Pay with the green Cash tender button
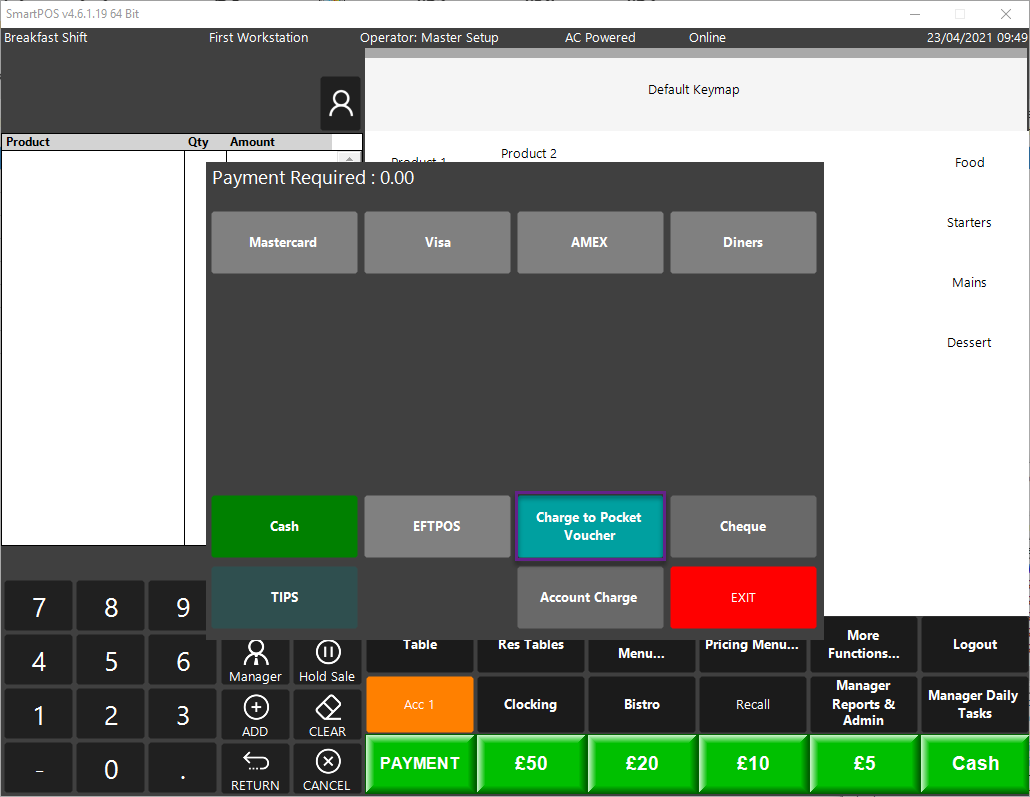Viewport: 1030px width, 797px height. pos(284,526)
